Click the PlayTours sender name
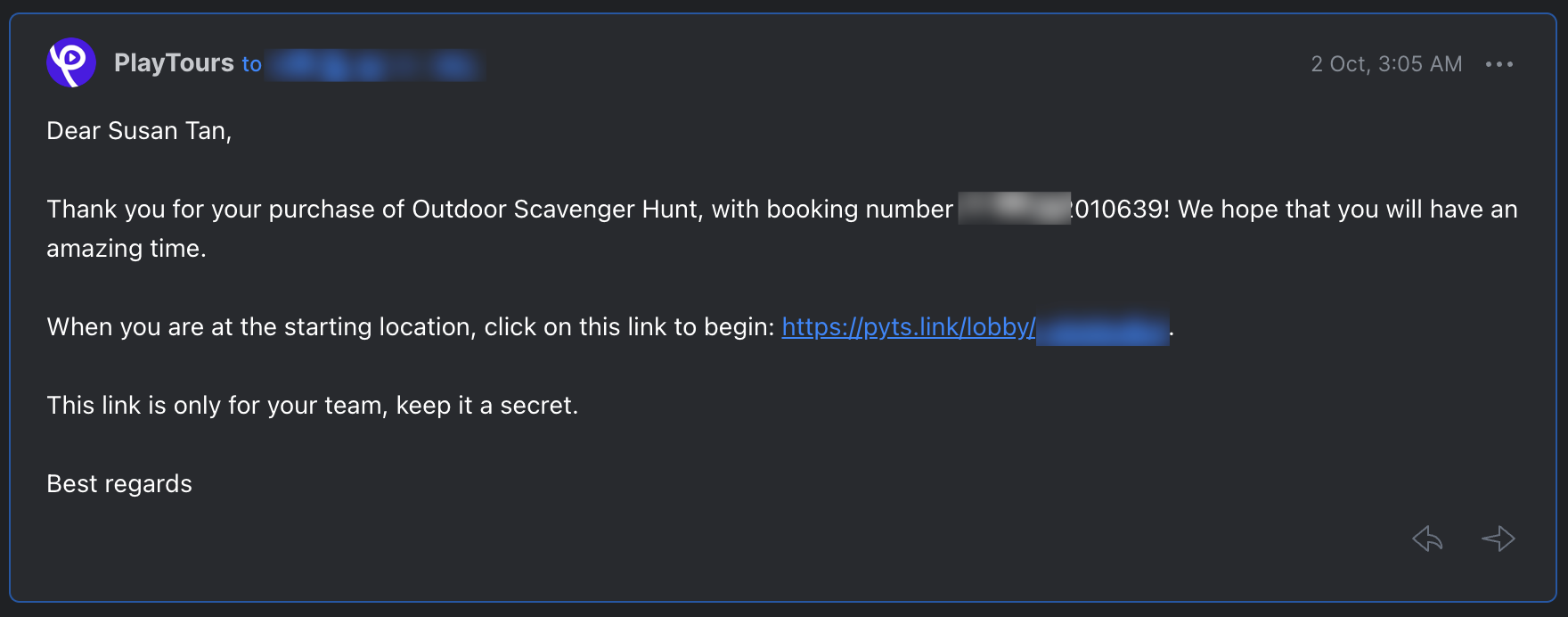Screen dimensions: 1568x617 tap(174, 62)
